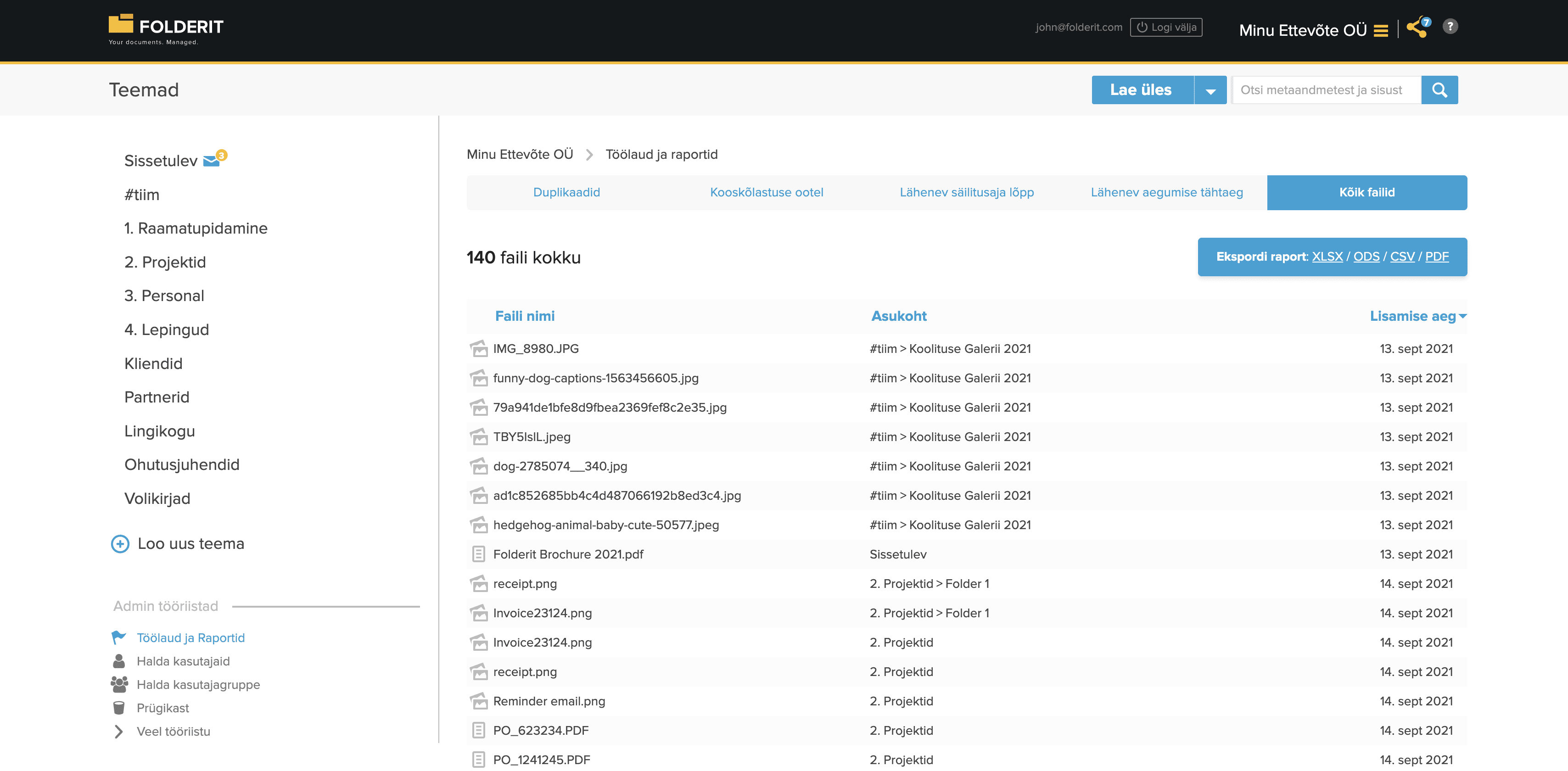Click the Töölaud ja Raportid flag icon
The image size is (1568, 771).
point(119,637)
